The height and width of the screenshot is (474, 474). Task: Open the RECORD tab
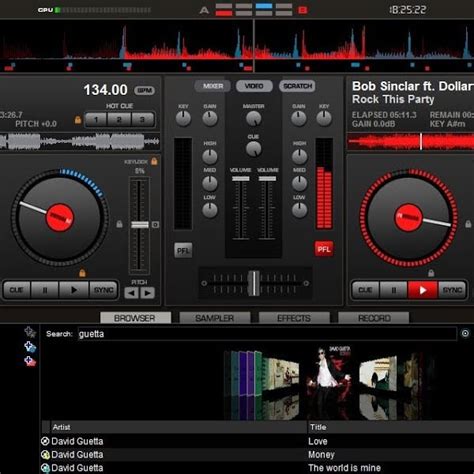(x=374, y=318)
